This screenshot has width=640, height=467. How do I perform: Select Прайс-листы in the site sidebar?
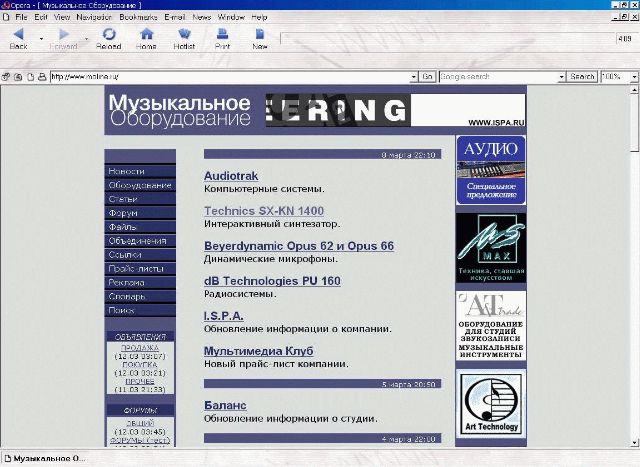click(140, 269)
